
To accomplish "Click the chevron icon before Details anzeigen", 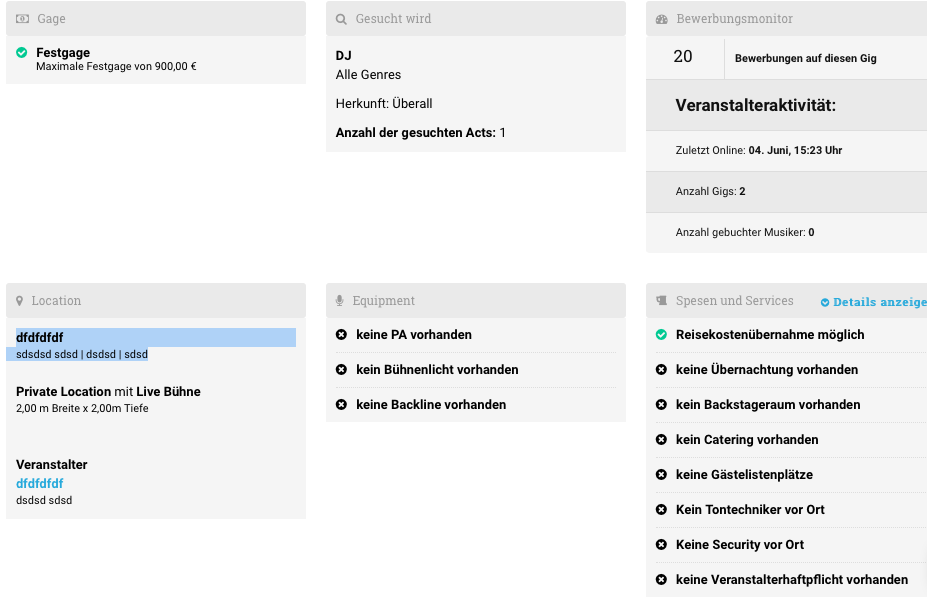I will (825, 302).
